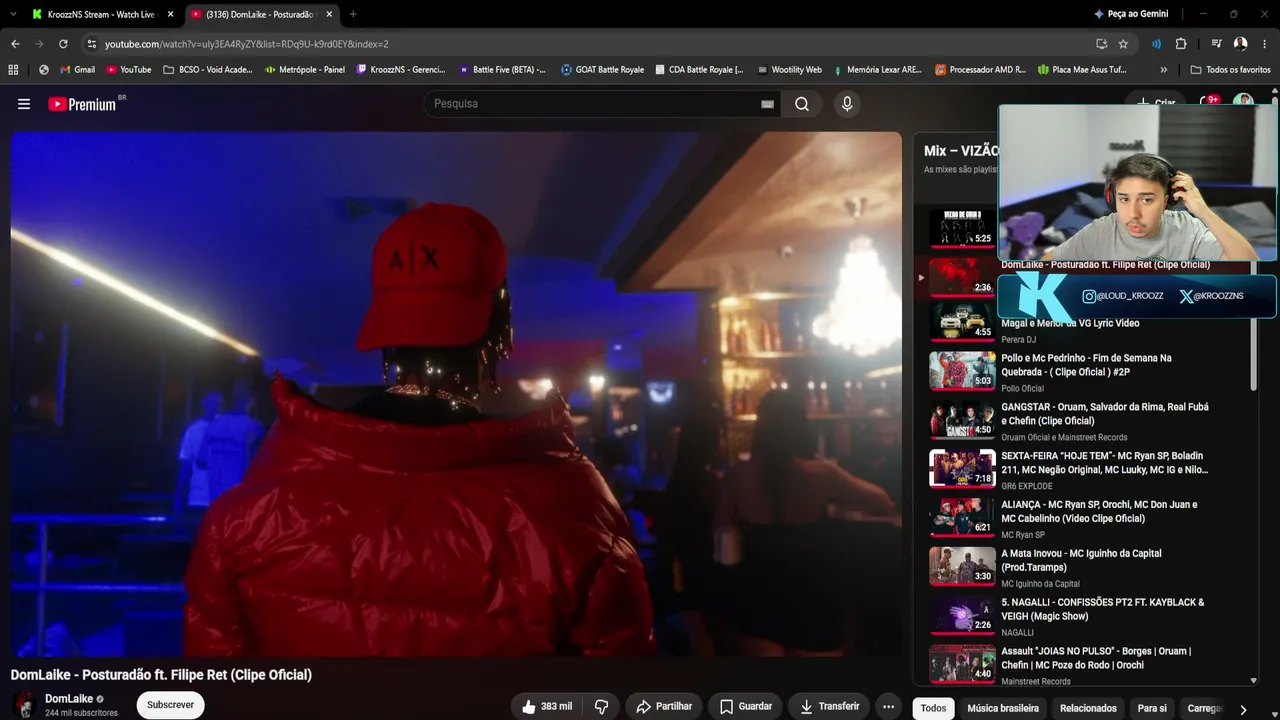This screenshot has width=1280, height=720.
Task: Open the Chrome apps grid shortcut
Action: [13, 70]
